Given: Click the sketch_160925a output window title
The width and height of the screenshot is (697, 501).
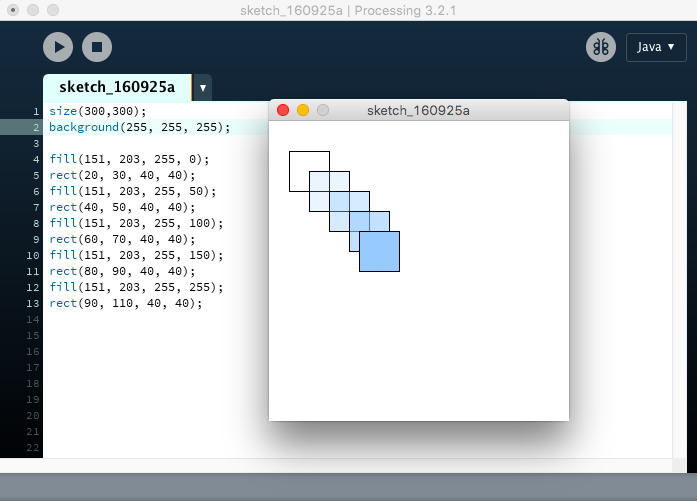Looking at the screenshot, I should [x=418, y=110].
